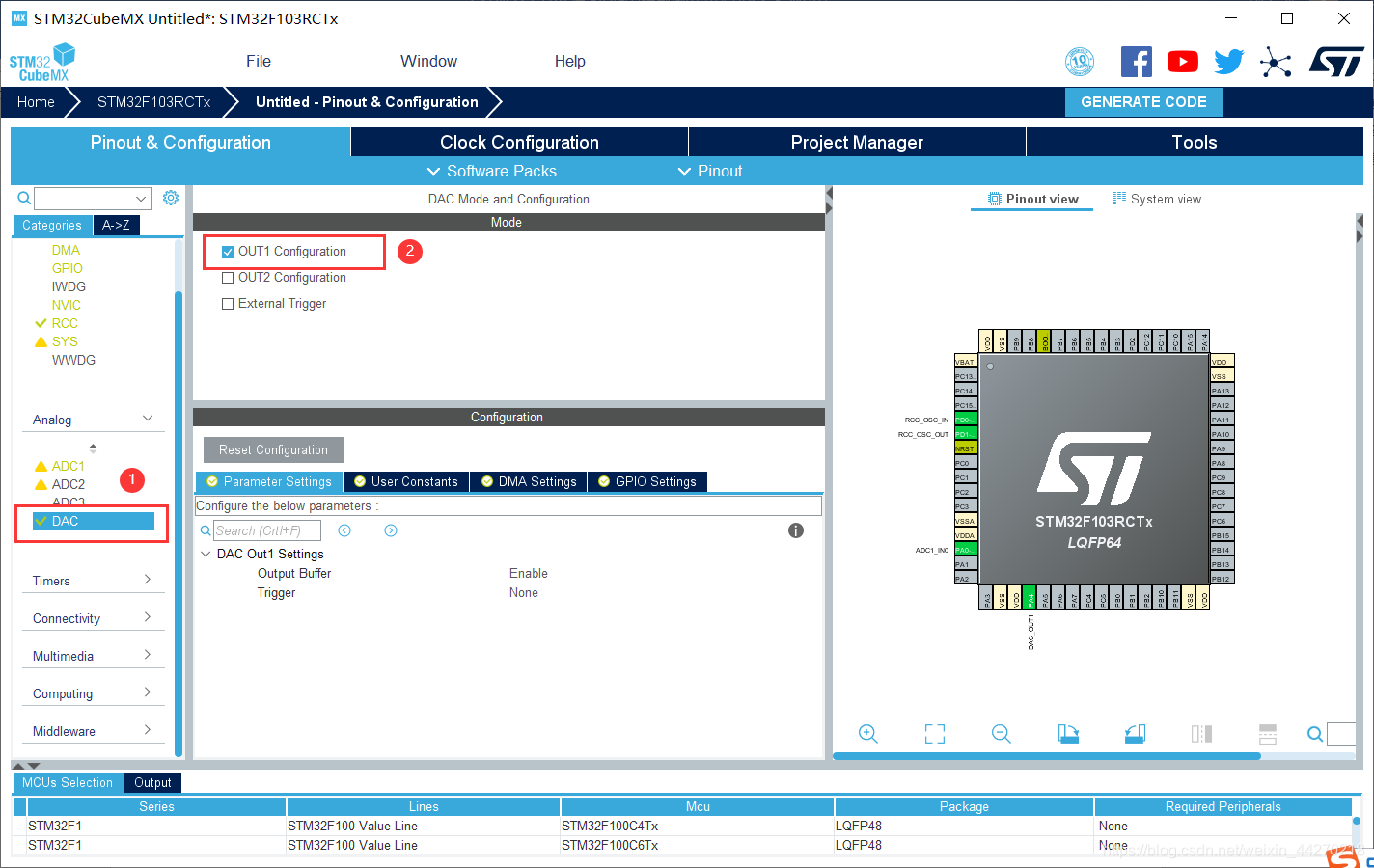1374x868 pixels.
Task: Open the User Constants tab
Action: click(x=406, y=481)
